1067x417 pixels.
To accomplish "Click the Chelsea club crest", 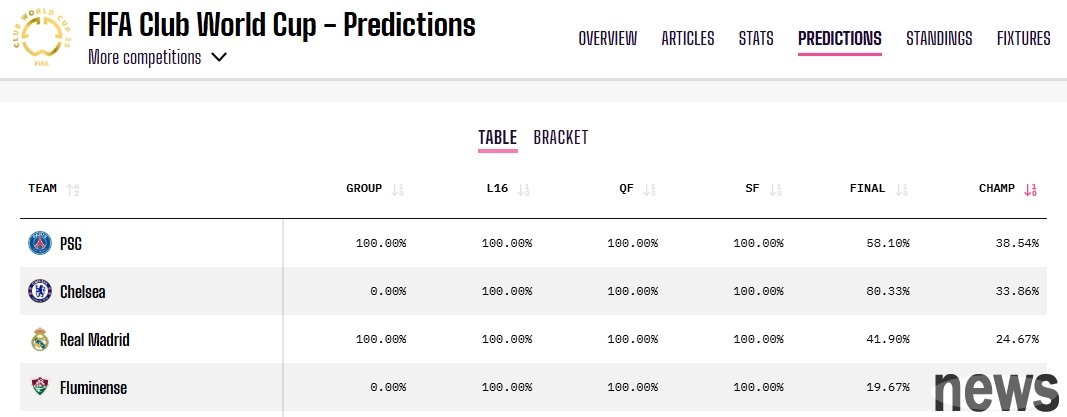I will 40,291.
